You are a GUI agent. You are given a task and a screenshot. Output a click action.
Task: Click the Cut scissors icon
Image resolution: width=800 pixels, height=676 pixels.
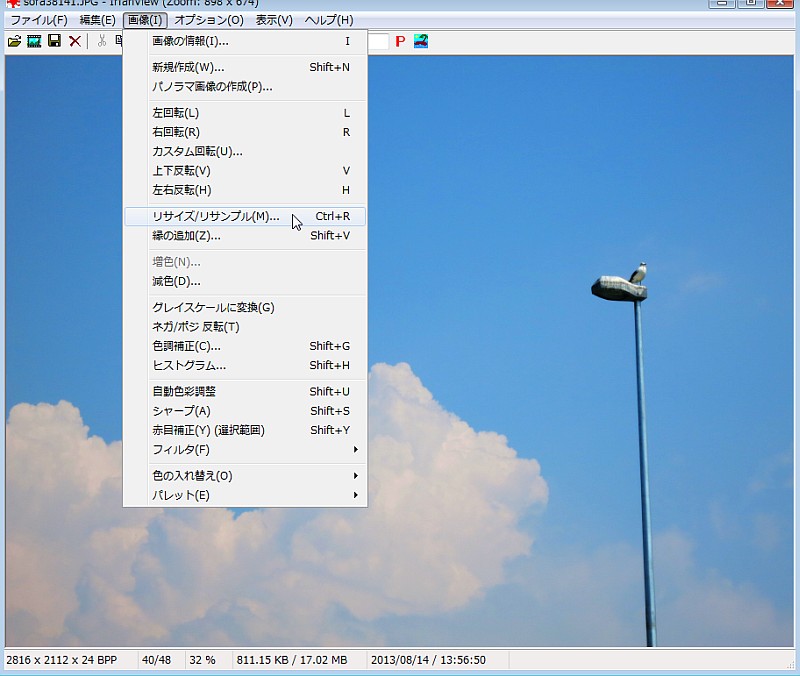[x=102, y=41]
